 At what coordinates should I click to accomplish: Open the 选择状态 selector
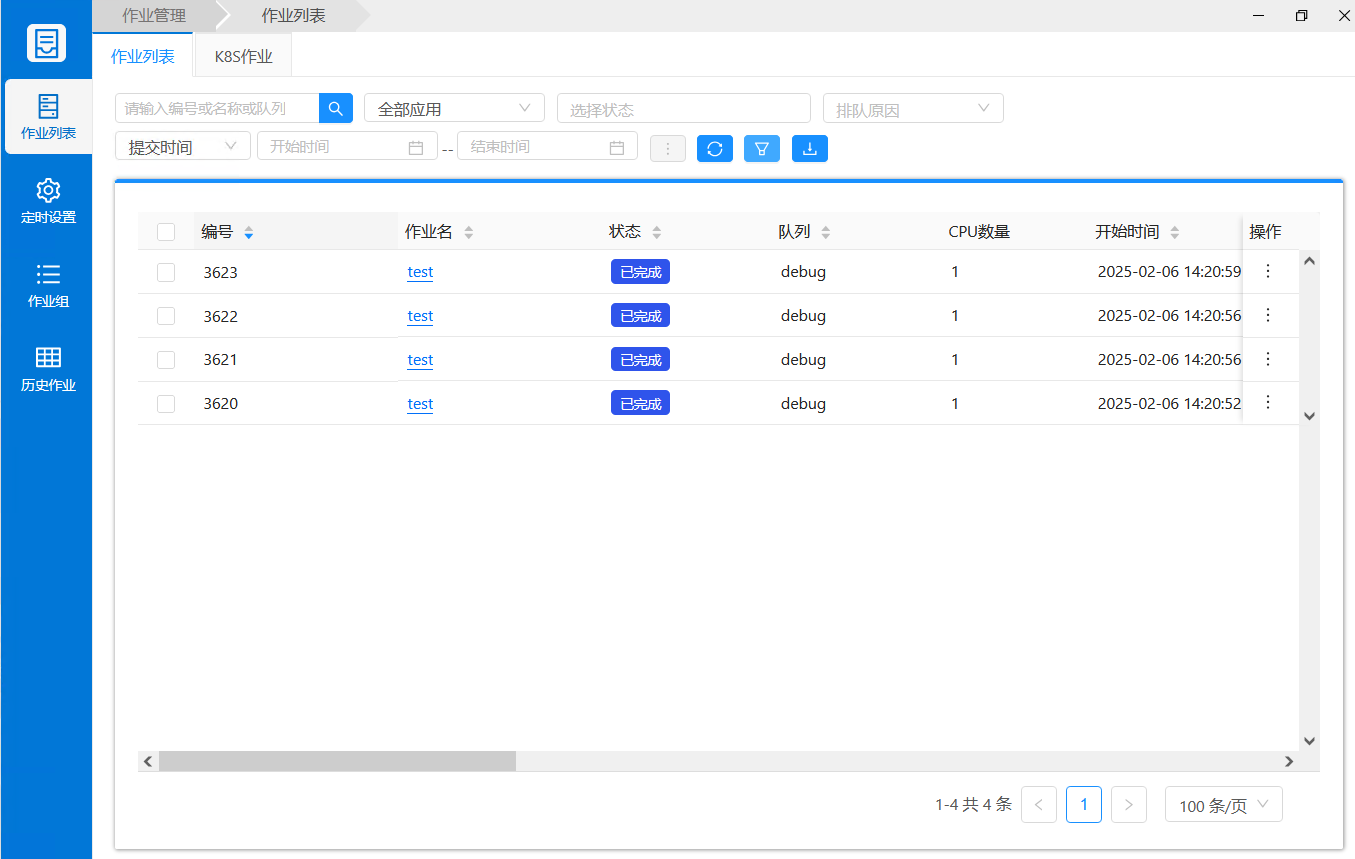[684, 108]
